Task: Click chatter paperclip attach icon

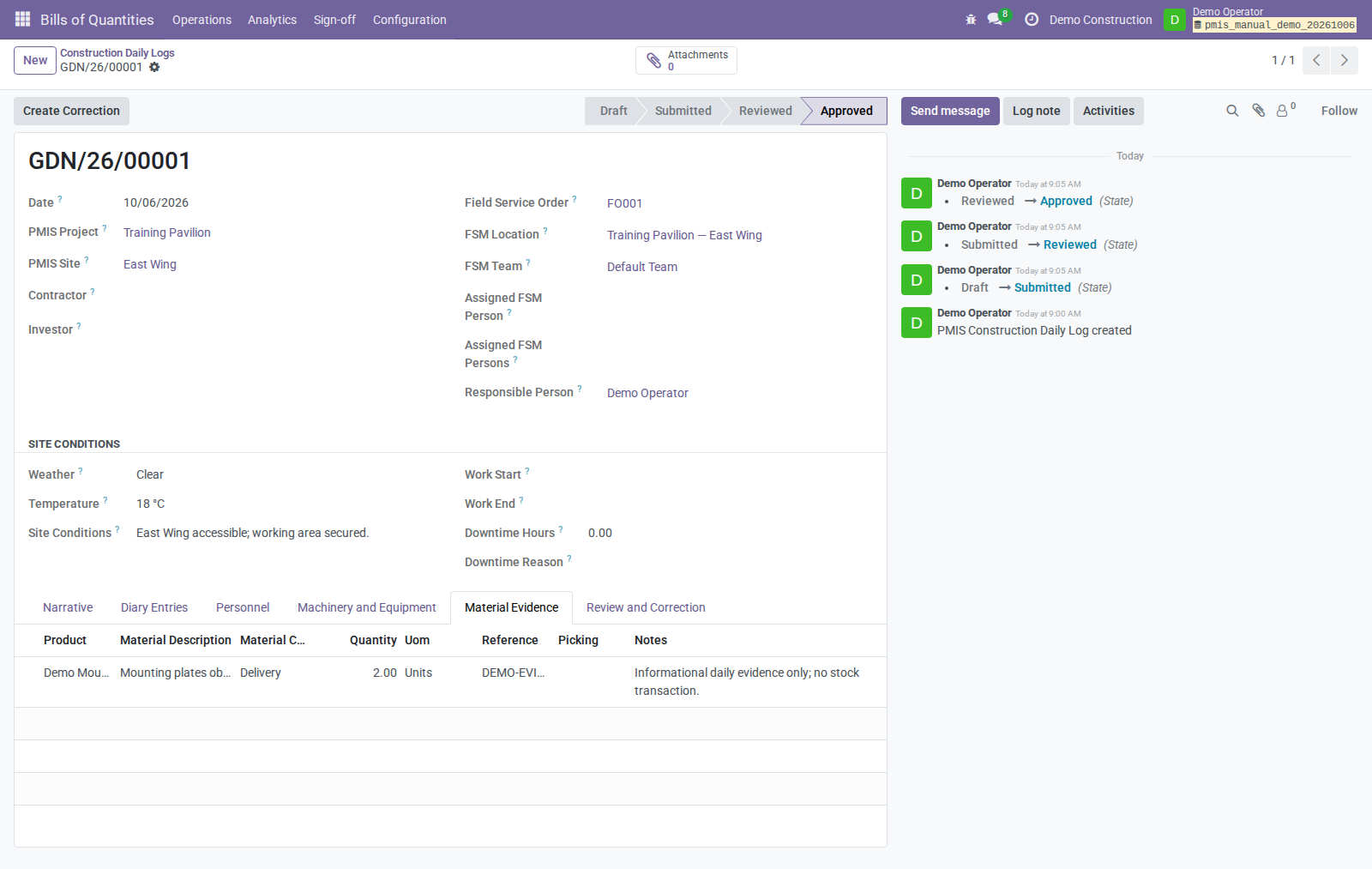Action: click(x=1259, y=111)
